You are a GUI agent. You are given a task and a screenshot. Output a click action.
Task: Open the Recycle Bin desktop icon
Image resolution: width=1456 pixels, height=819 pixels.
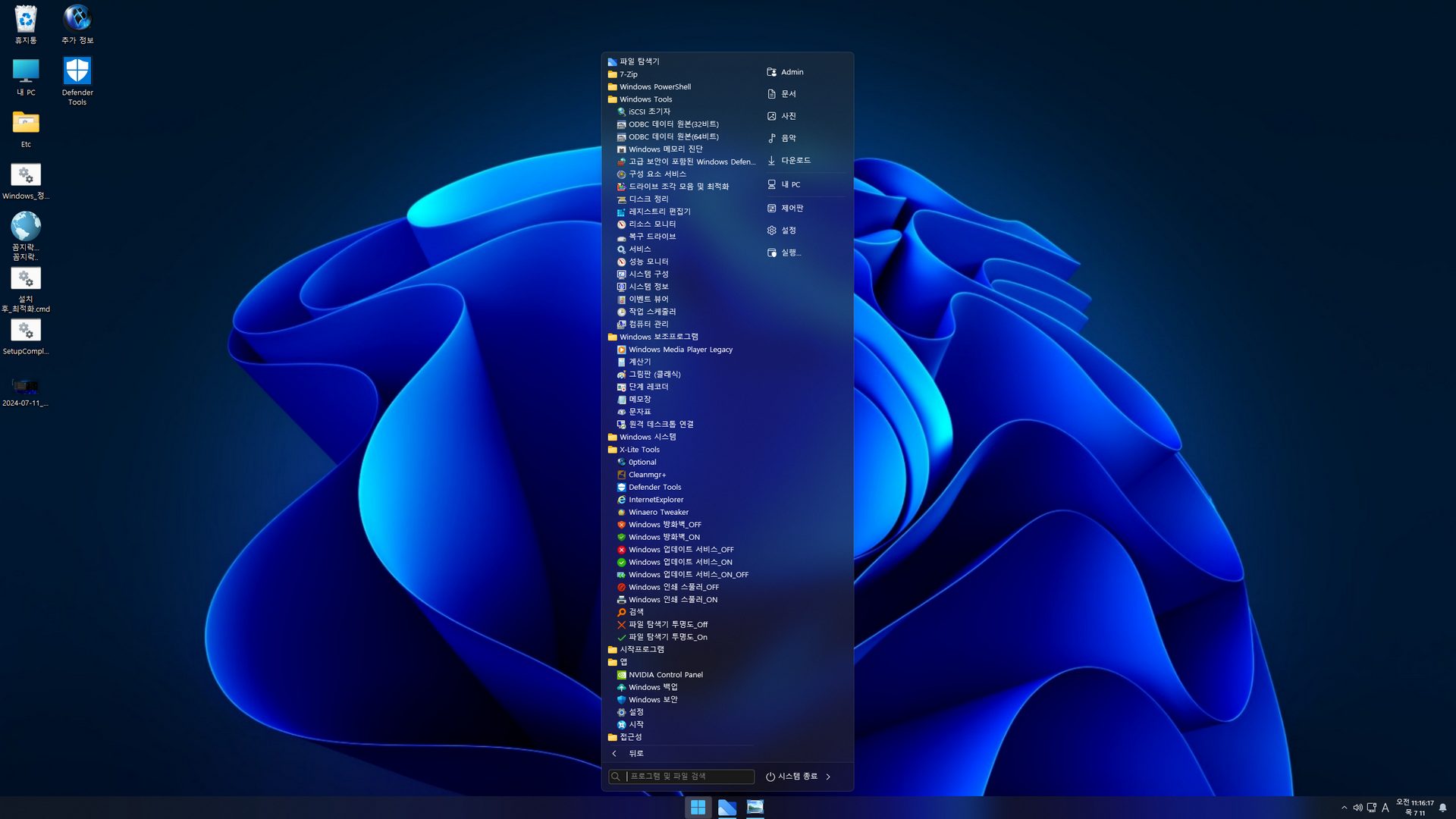(x=26, y=24)
